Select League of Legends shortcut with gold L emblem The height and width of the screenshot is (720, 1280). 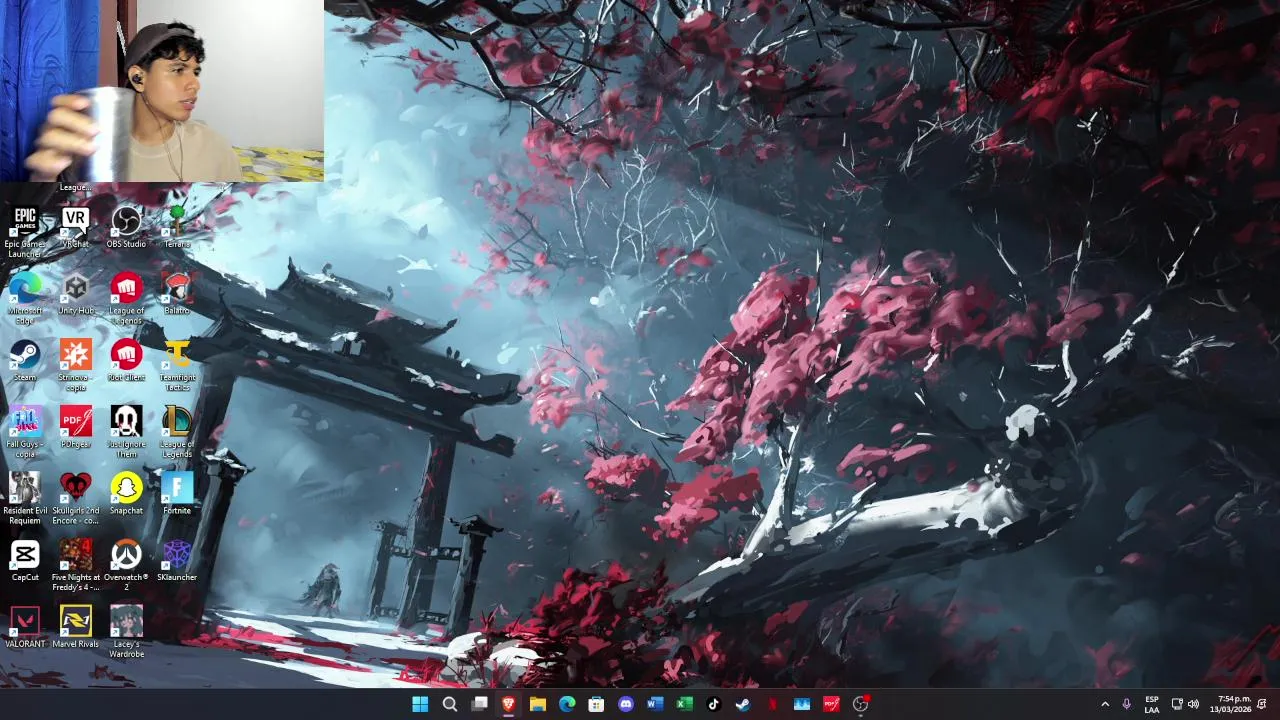(177, 432)
